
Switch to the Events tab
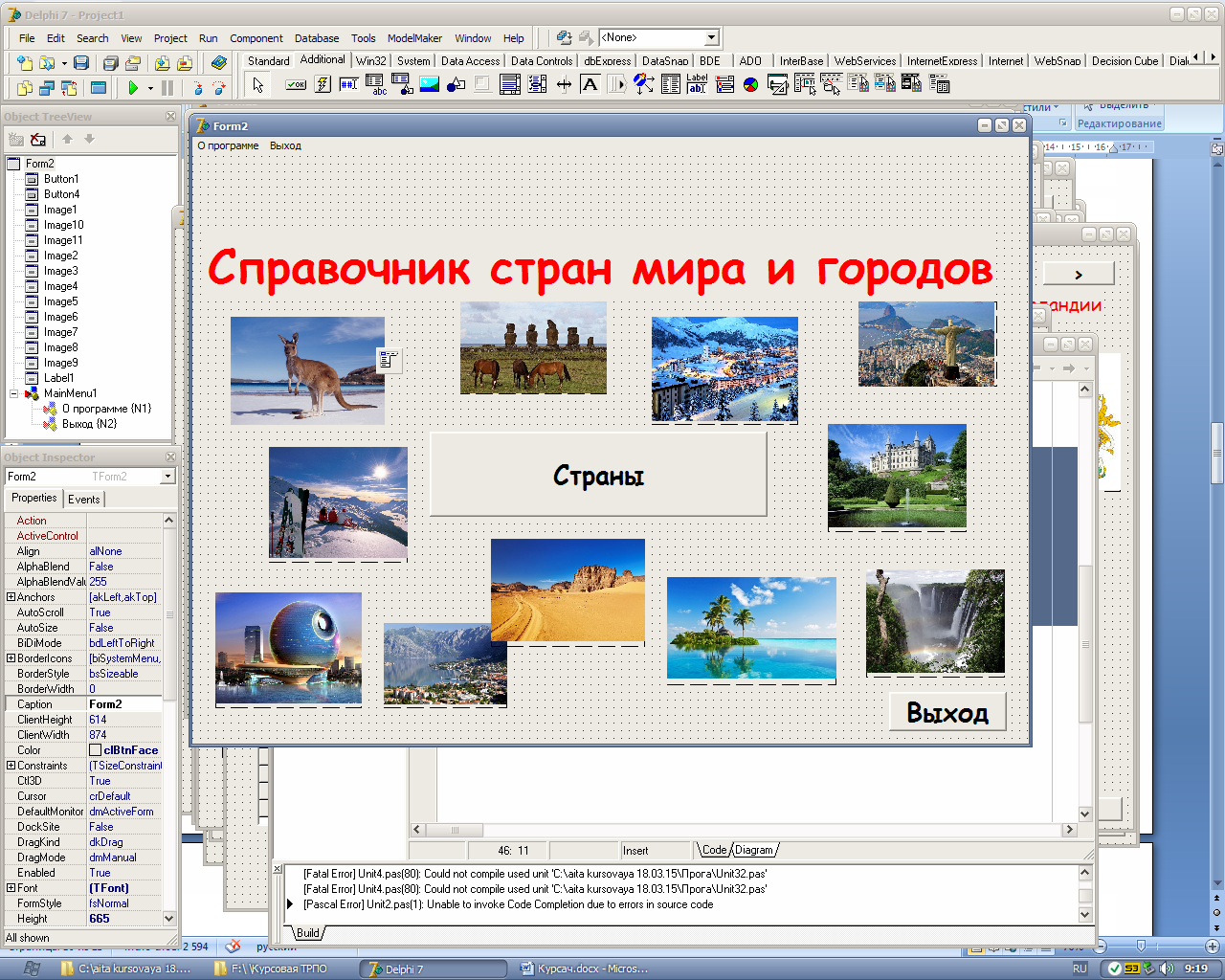(x=84, y=499)
